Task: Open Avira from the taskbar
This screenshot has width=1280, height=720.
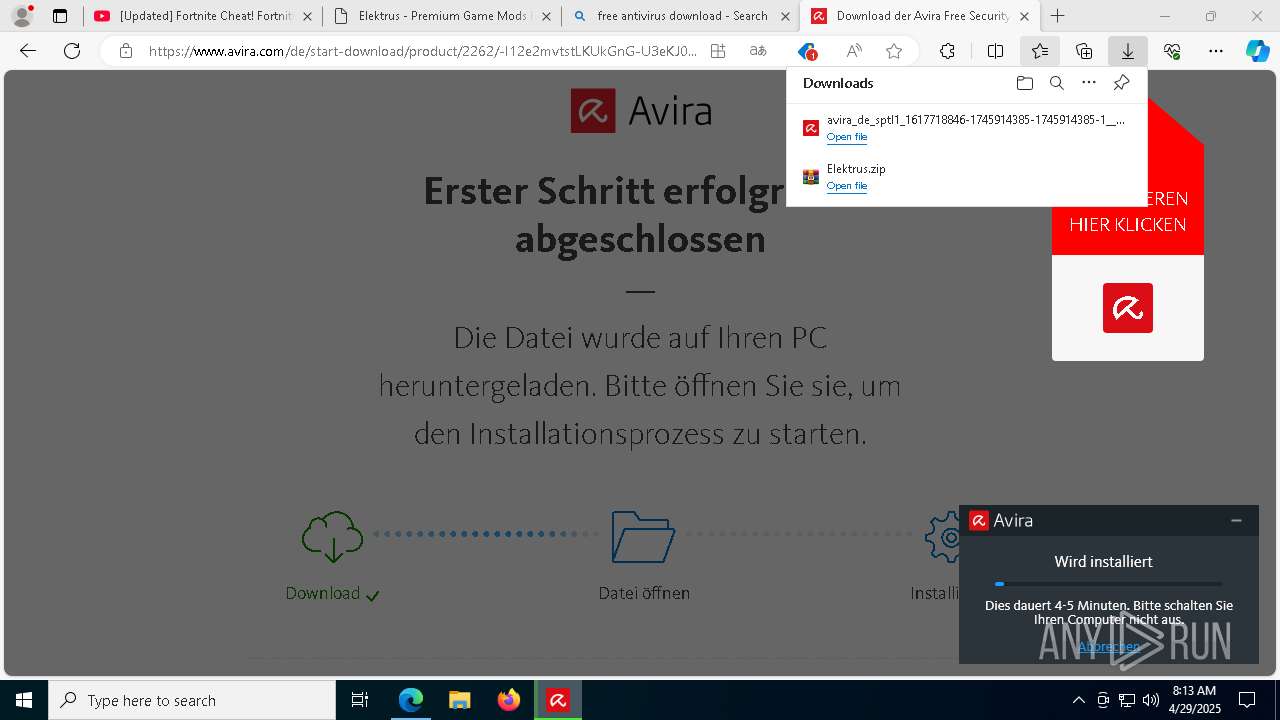Action: 558,700
